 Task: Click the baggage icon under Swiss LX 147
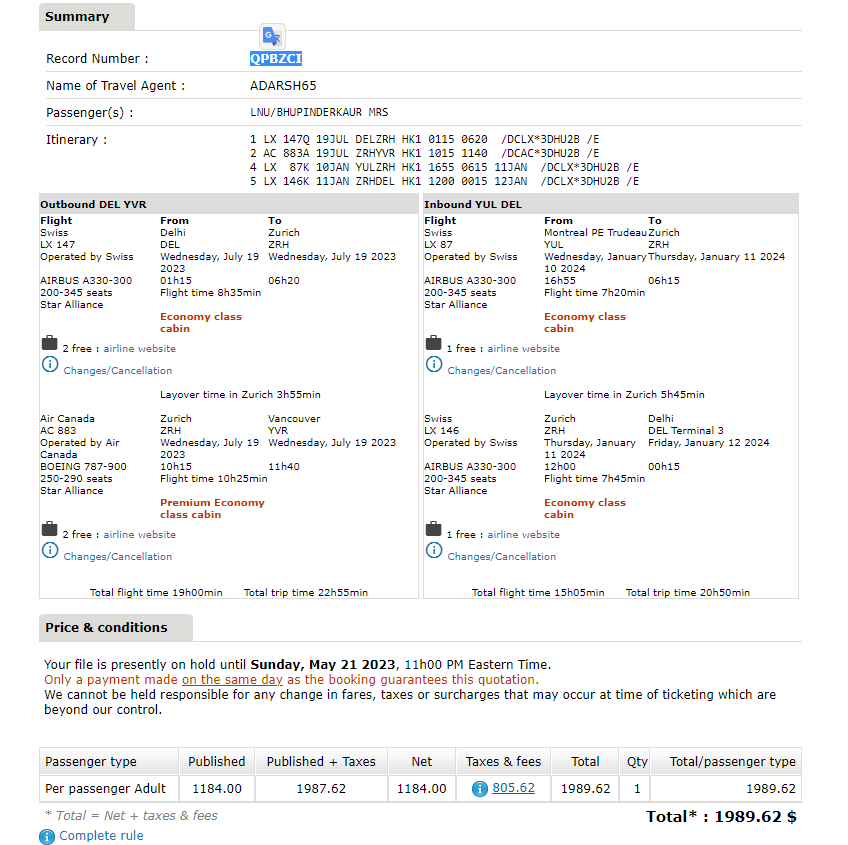pos(49,344)
